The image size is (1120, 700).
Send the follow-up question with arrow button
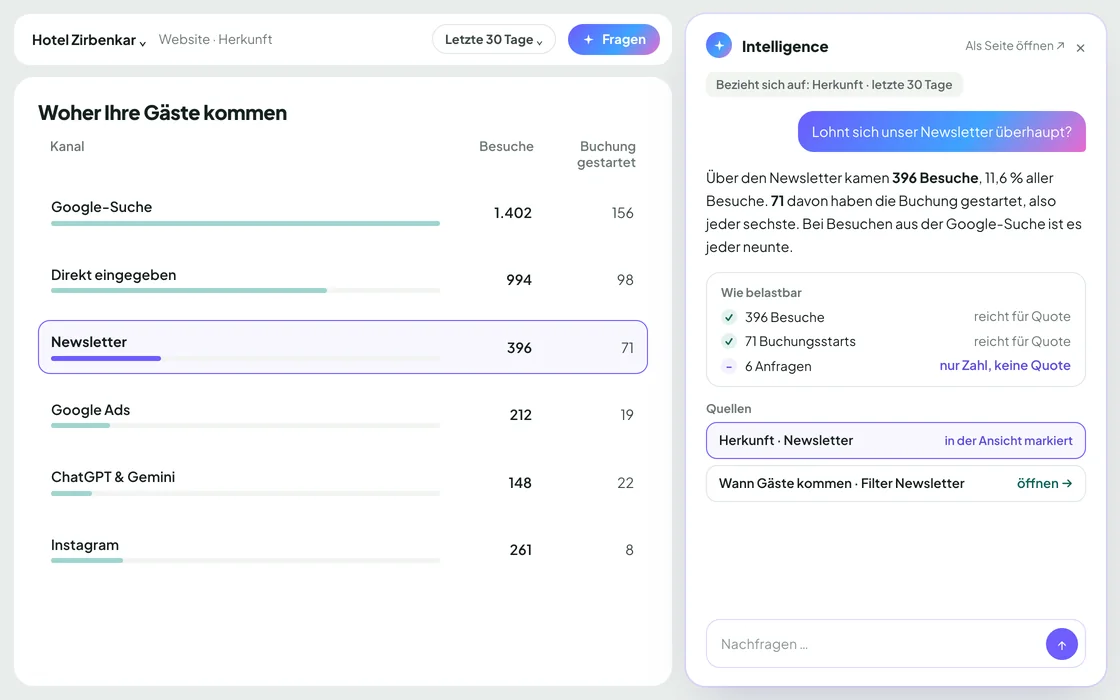pyautogui.click(x=1061, y=644)
